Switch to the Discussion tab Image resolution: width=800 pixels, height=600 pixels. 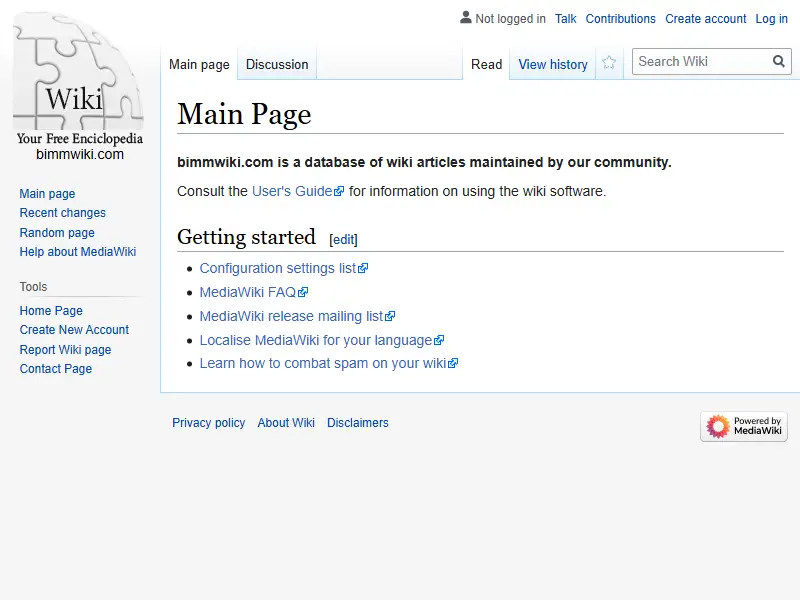[277, 64]
